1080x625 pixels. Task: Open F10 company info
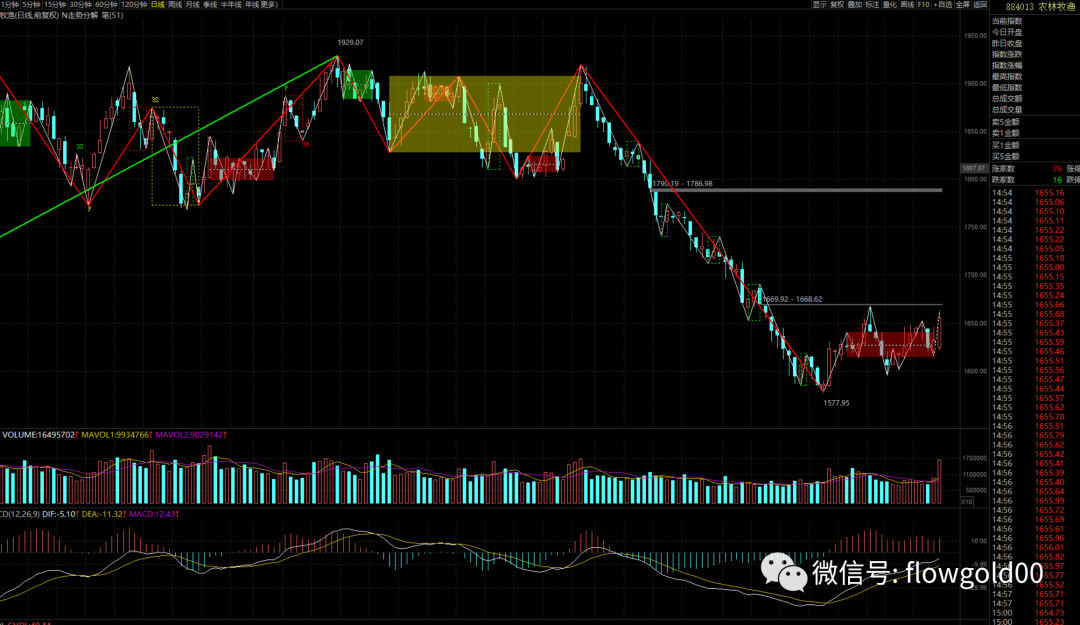[924, 5]
